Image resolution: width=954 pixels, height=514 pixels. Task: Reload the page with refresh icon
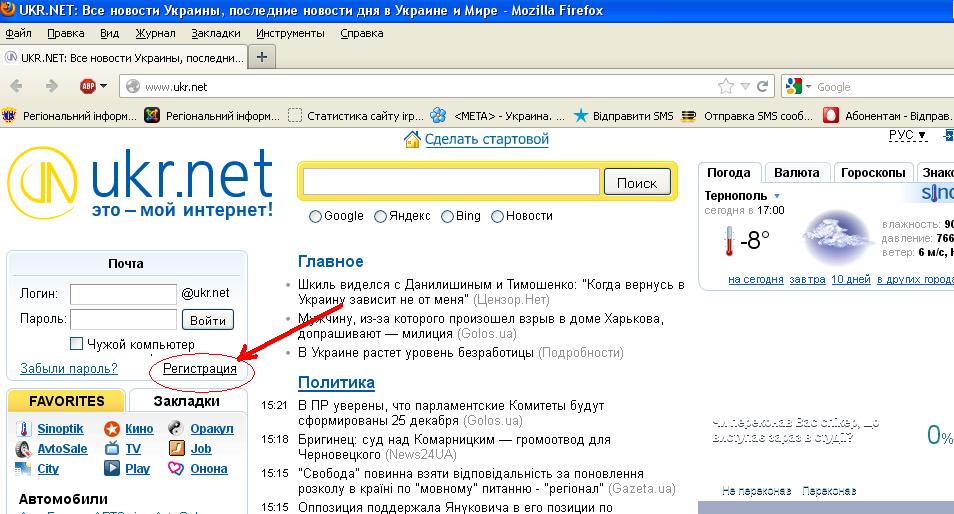point(762,86)
